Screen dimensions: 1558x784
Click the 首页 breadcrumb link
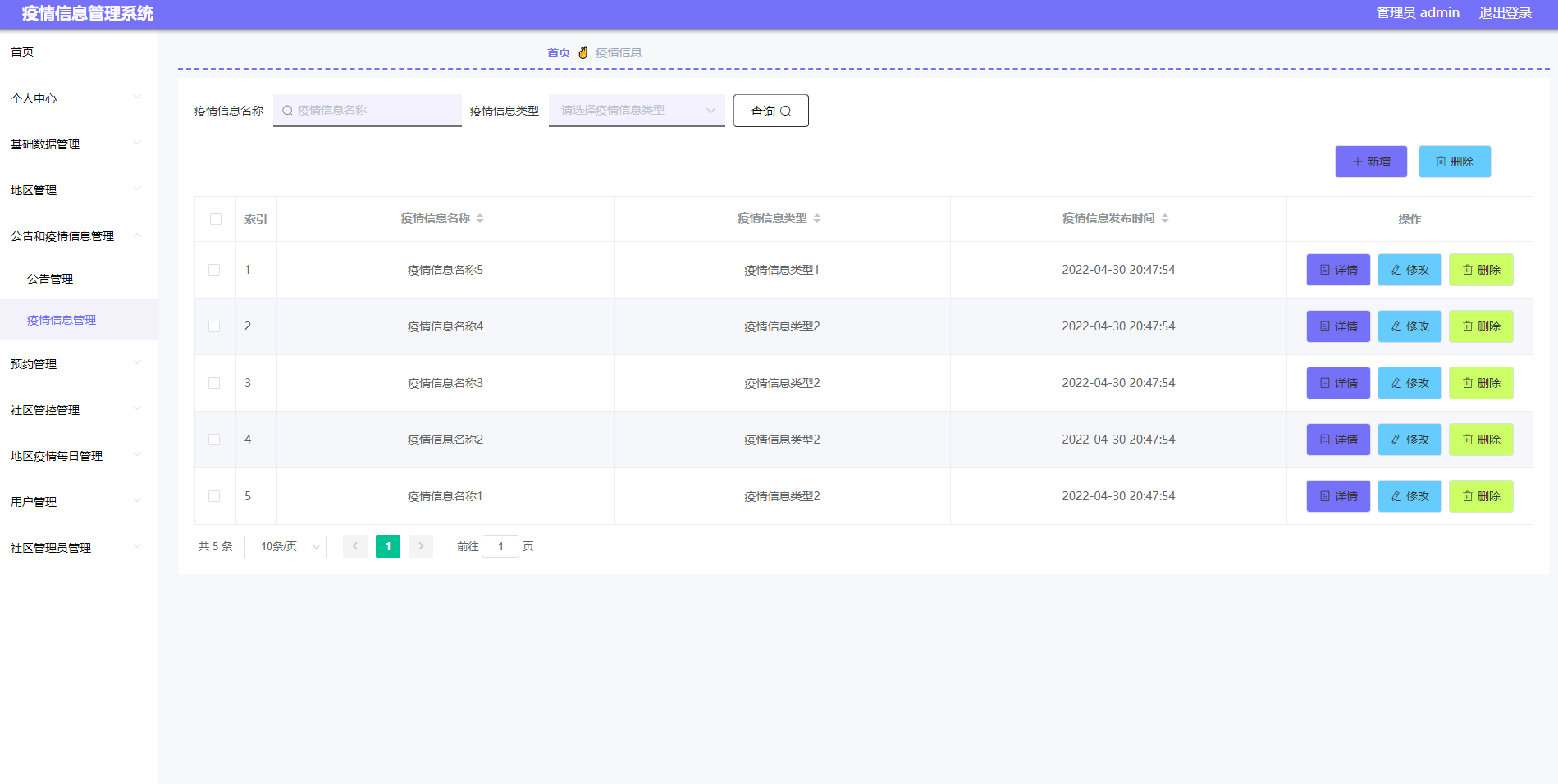558,52
